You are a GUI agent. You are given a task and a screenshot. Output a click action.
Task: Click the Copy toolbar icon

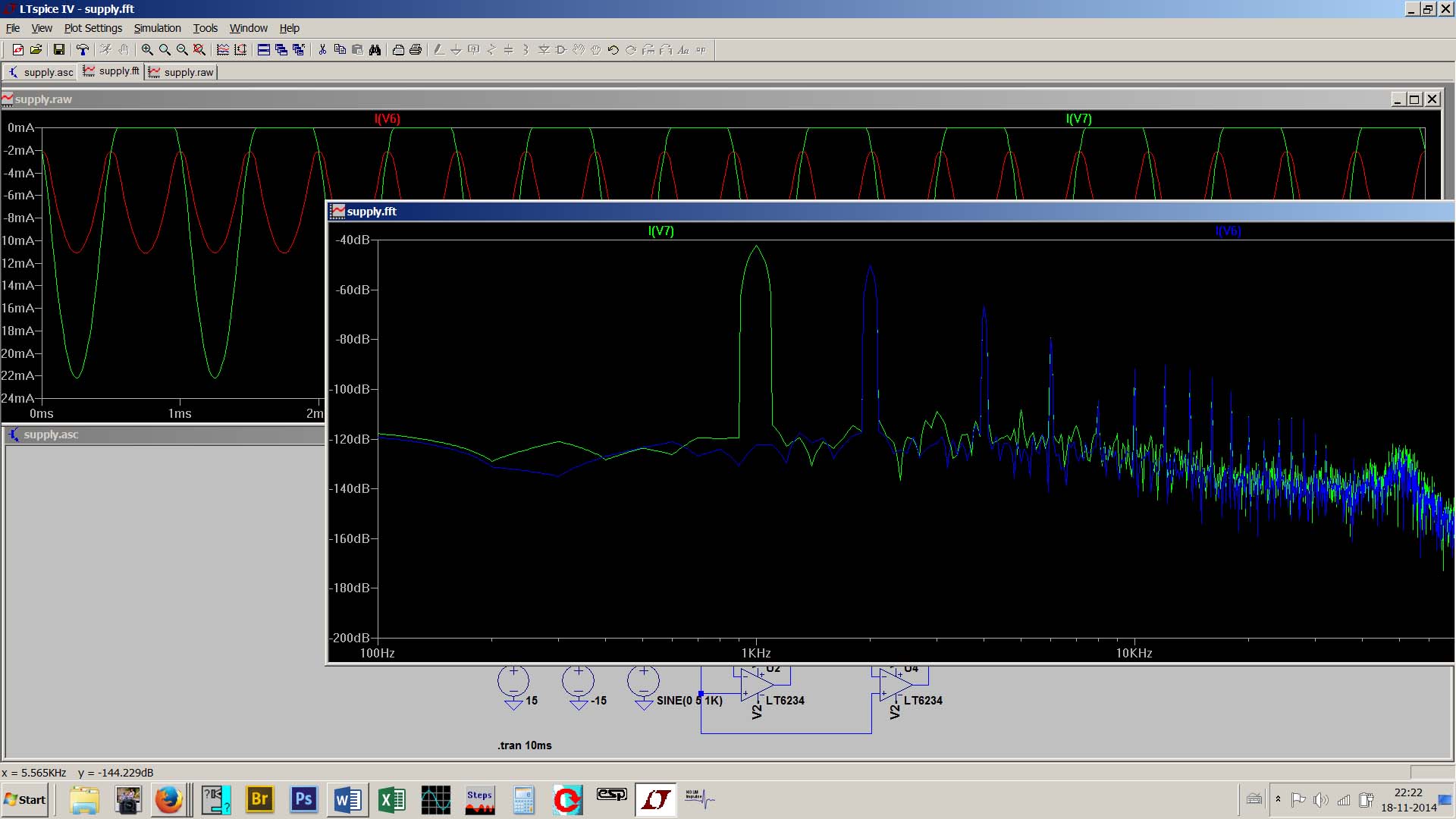pos(340,50)
